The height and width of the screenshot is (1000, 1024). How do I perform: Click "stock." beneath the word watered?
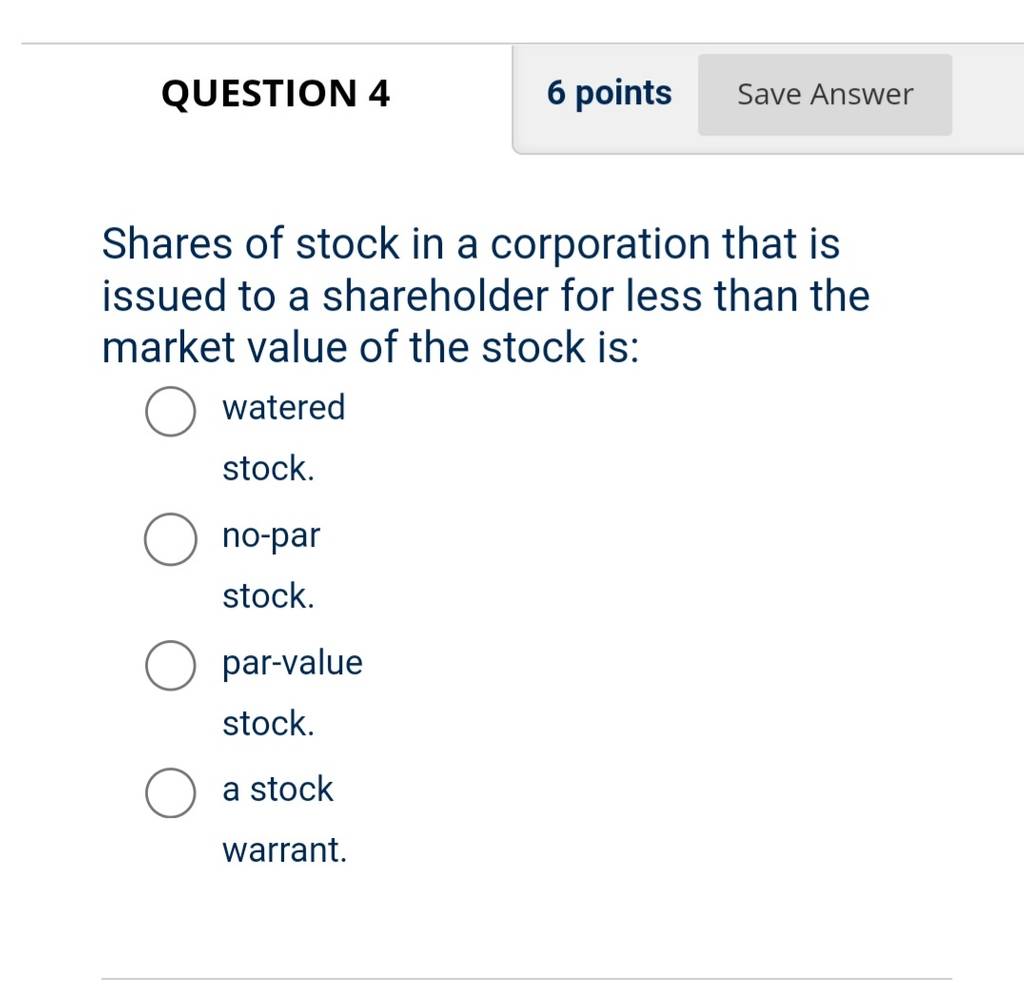coord(268,469)
